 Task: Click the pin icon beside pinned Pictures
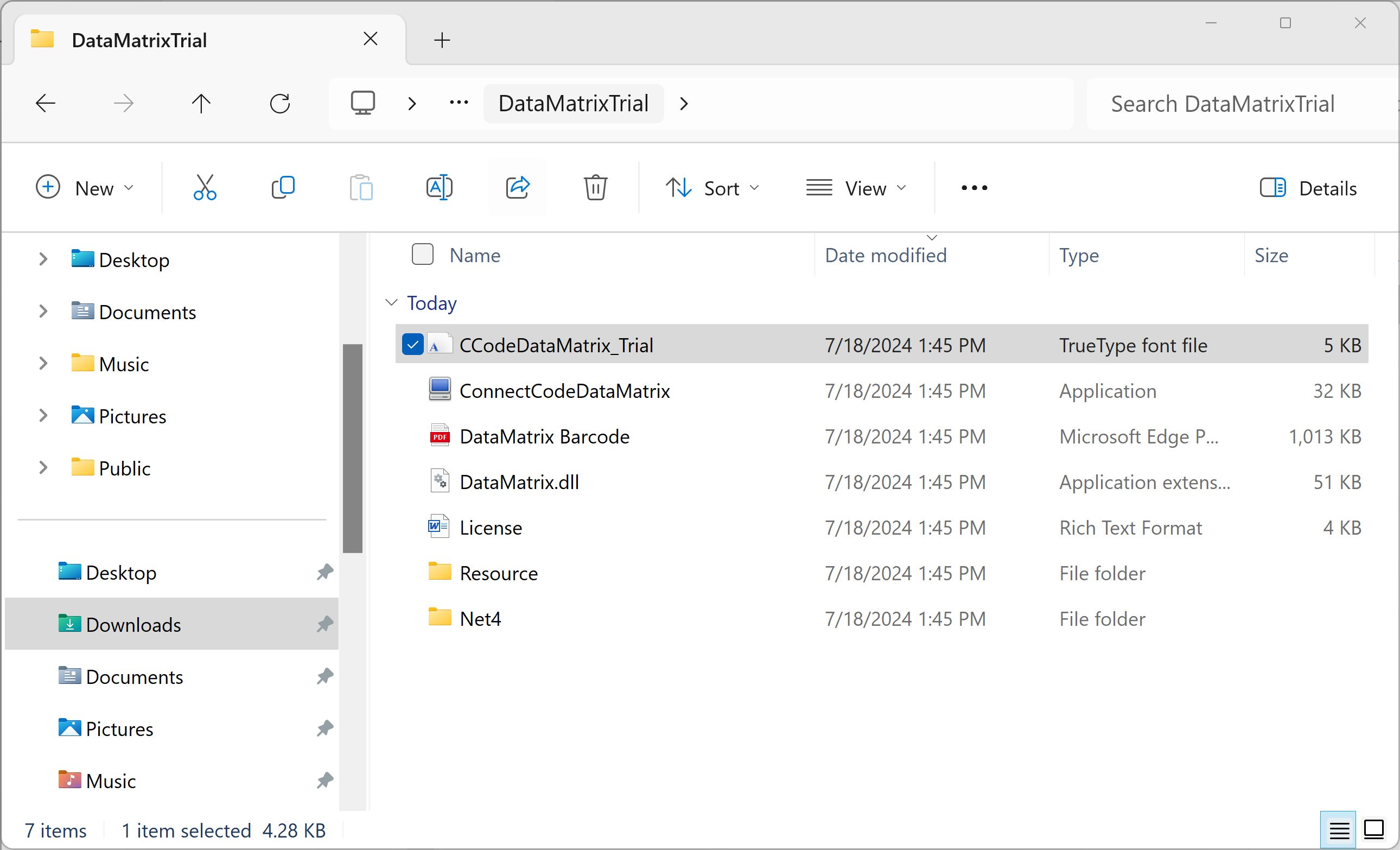point(324,728)
